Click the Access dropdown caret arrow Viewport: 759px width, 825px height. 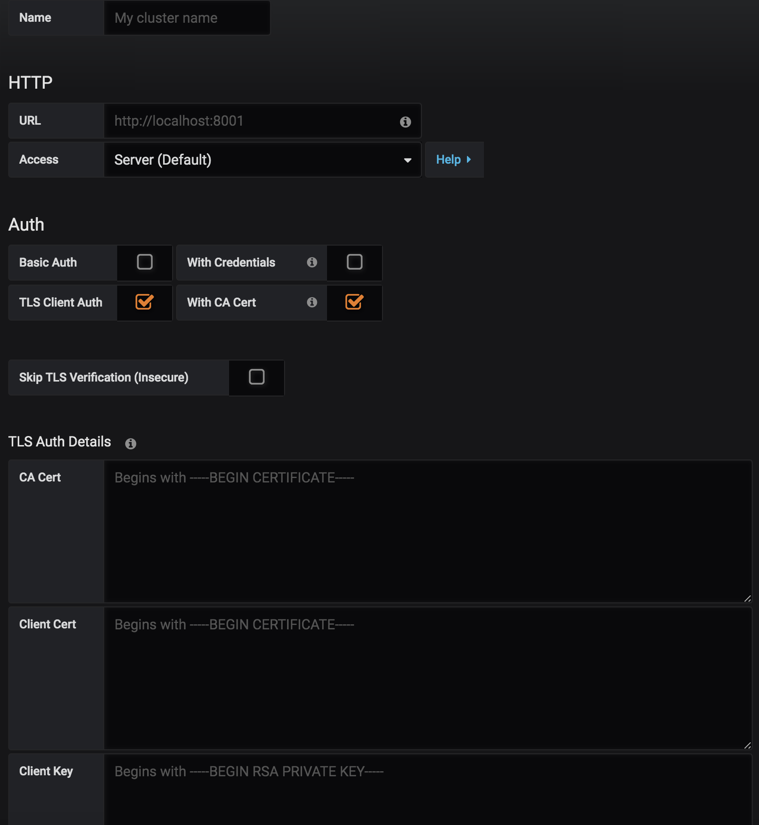[407, 160]
